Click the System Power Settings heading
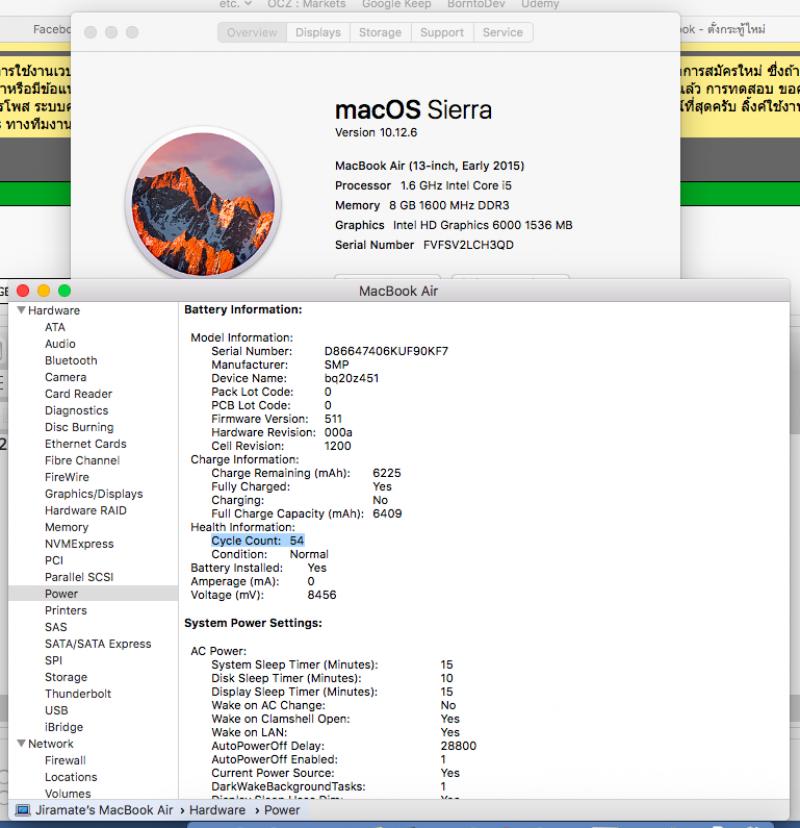Image resolution: width=800 pixels, height=828 pixels. (253, 623)
